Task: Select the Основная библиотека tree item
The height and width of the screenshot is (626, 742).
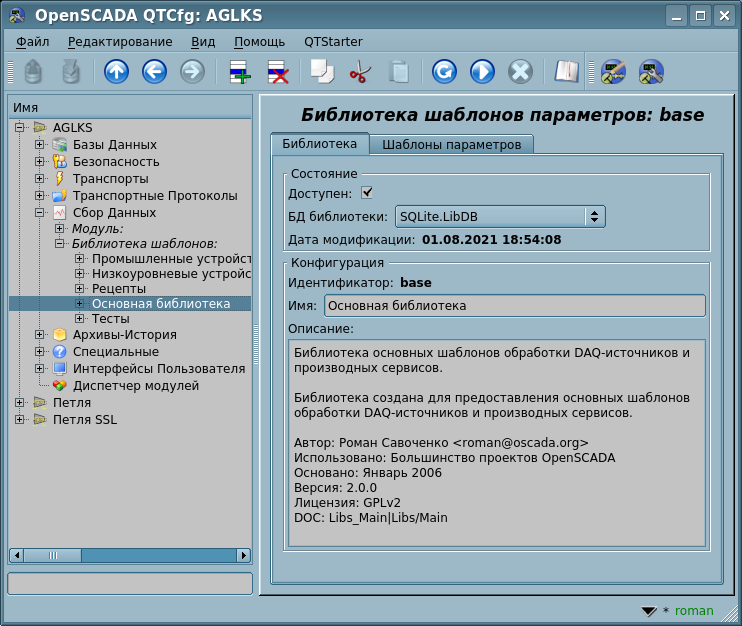Action: coord(161,304)
